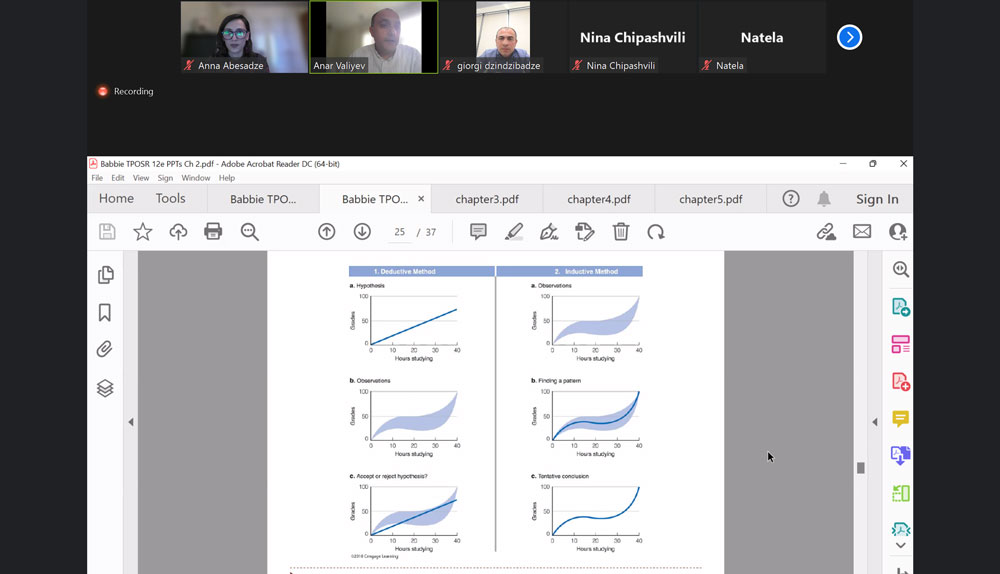Click the vertical scrollbar thumb
The image size is (1000, 574).
coord(860,467)
